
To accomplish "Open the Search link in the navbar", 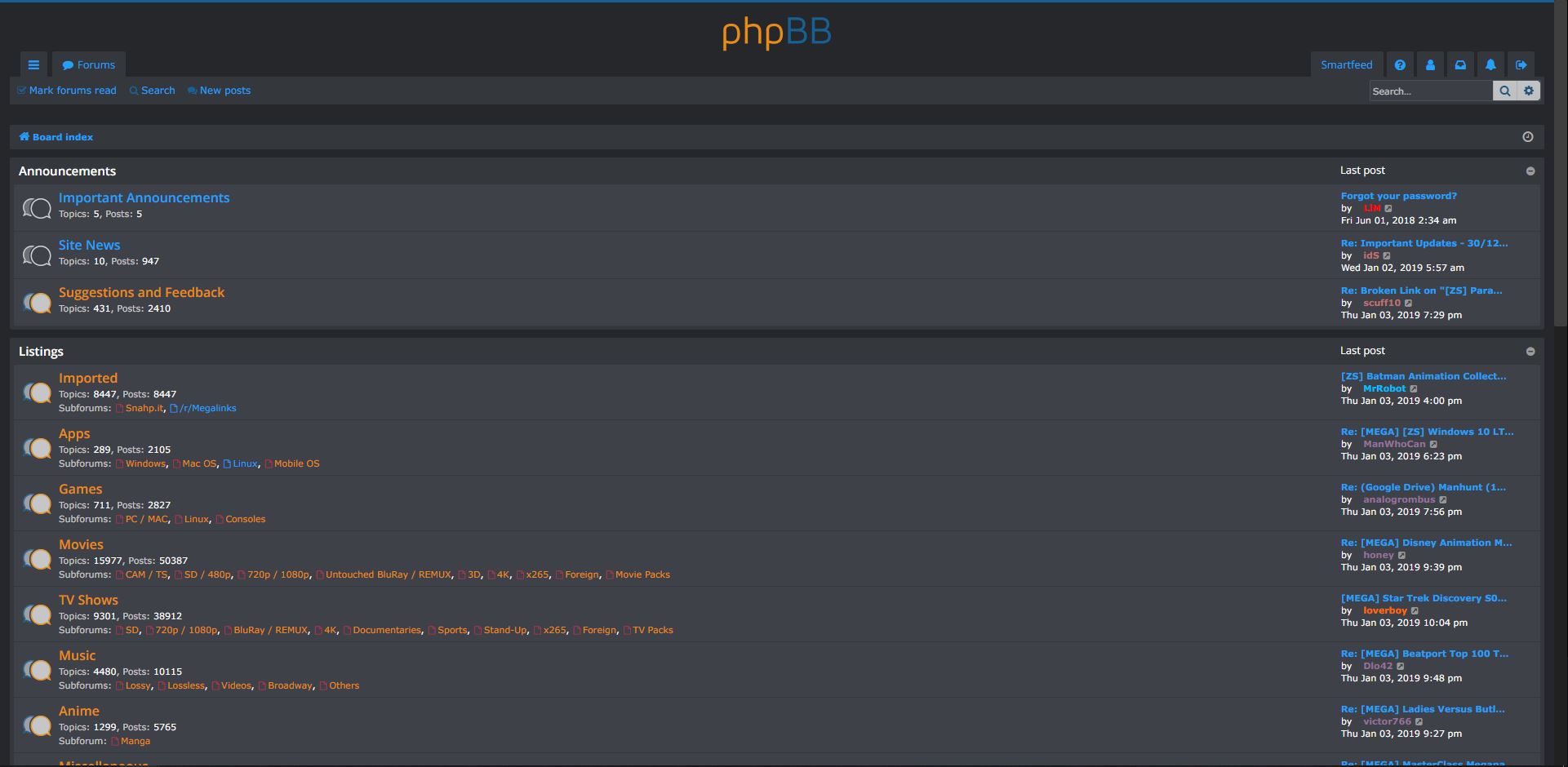I will pos(152,91).
